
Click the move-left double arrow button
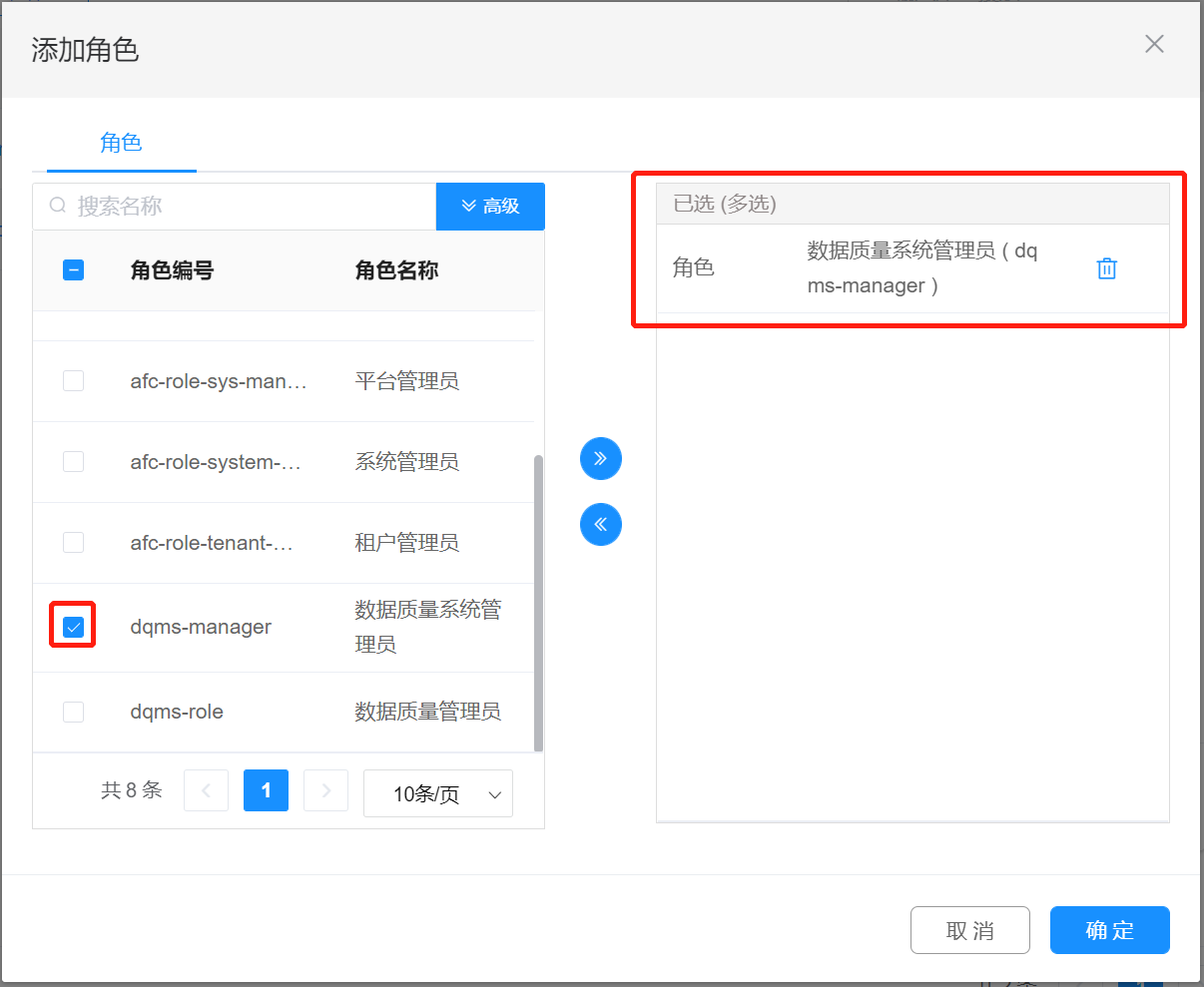point(601,525)
